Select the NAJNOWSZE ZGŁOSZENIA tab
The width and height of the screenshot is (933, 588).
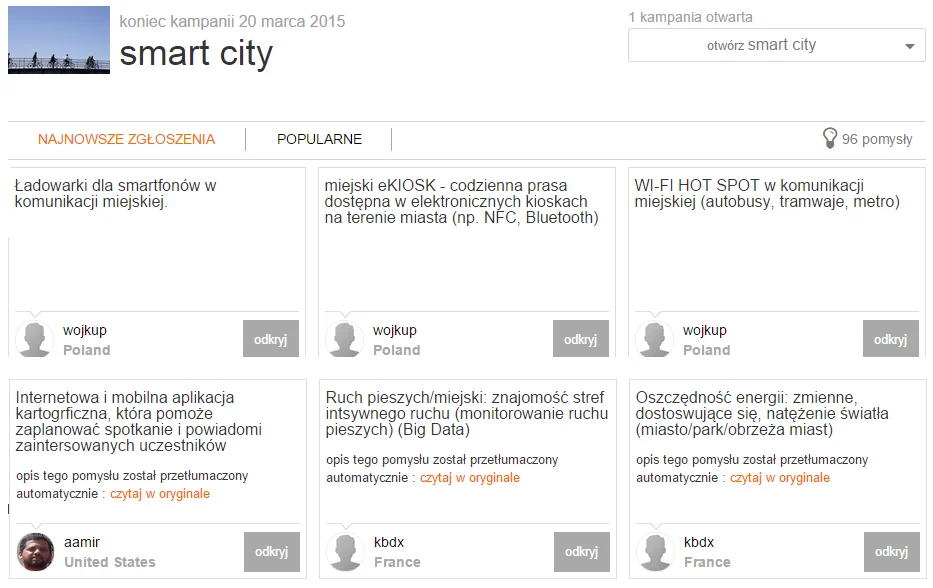coord(126,139)
